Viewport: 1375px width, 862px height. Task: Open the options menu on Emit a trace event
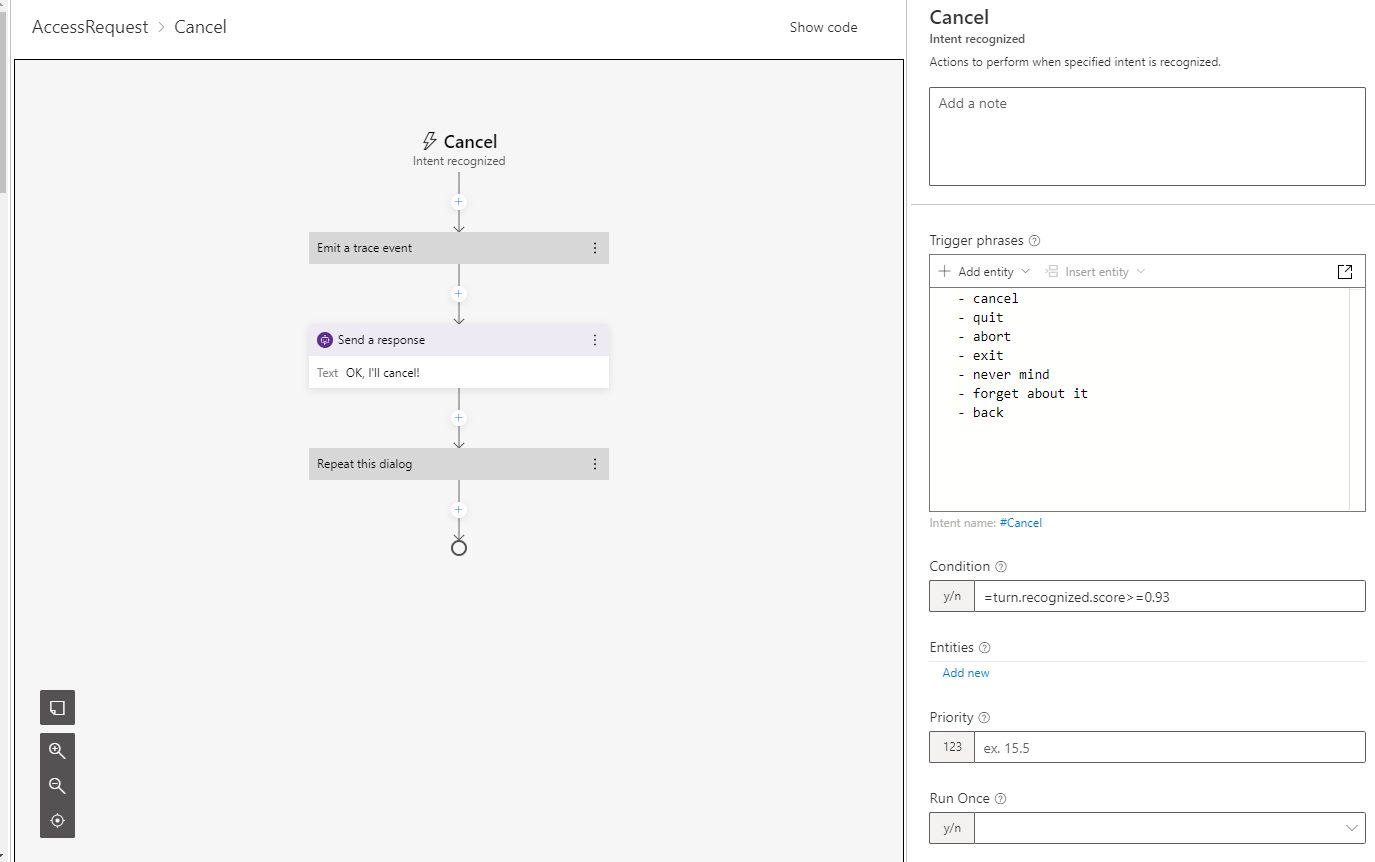(595, 247)
